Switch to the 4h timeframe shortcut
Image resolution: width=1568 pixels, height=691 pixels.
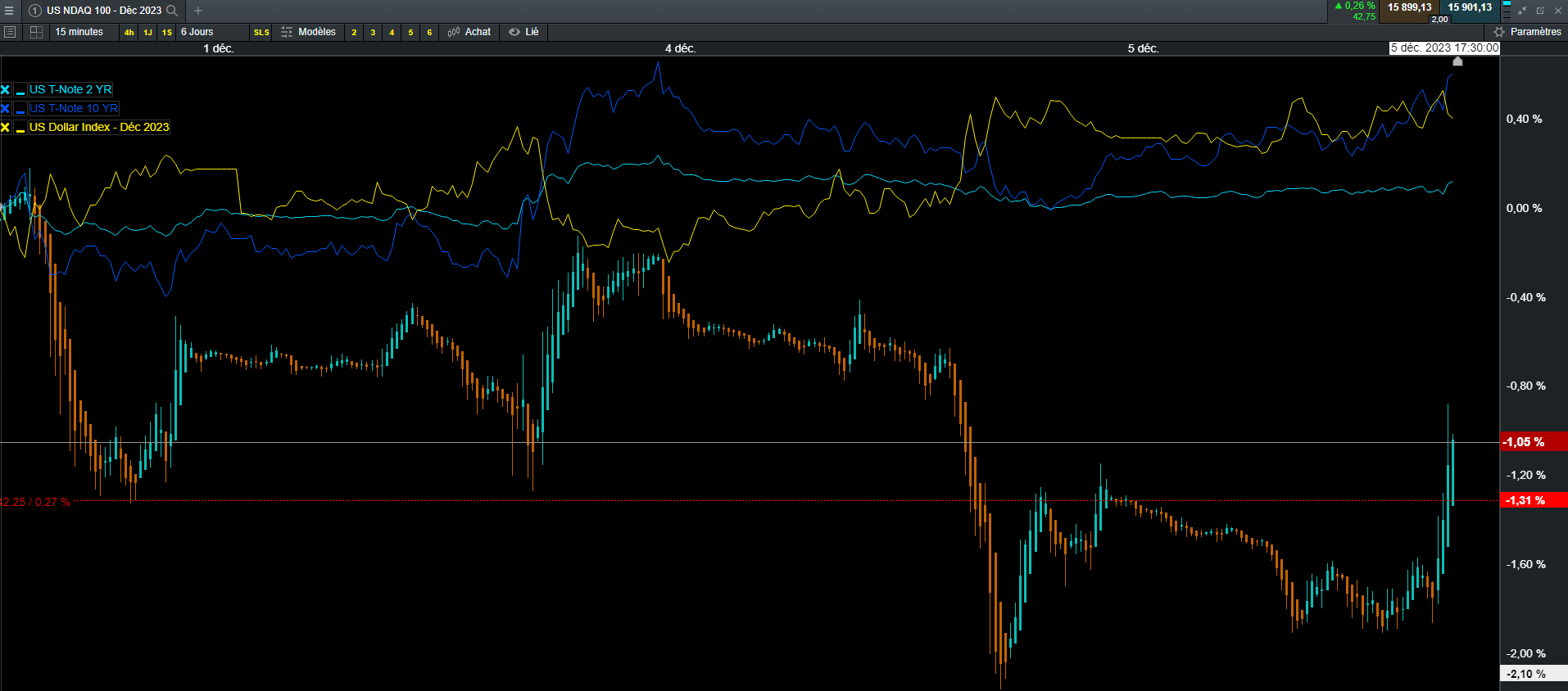tap(129, 32)
